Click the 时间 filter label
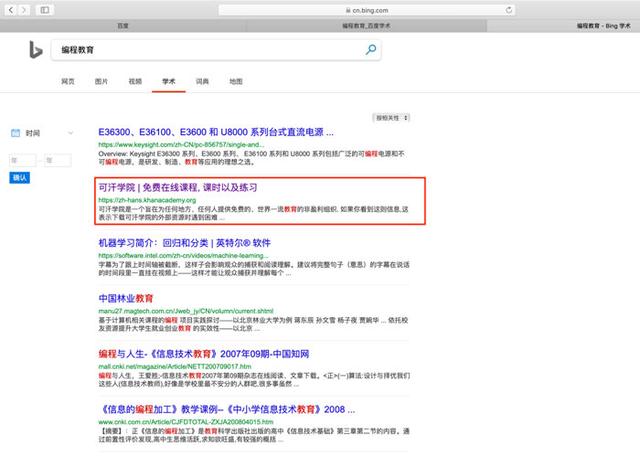This screenshot has height=456, width=640. pos(33,133)
